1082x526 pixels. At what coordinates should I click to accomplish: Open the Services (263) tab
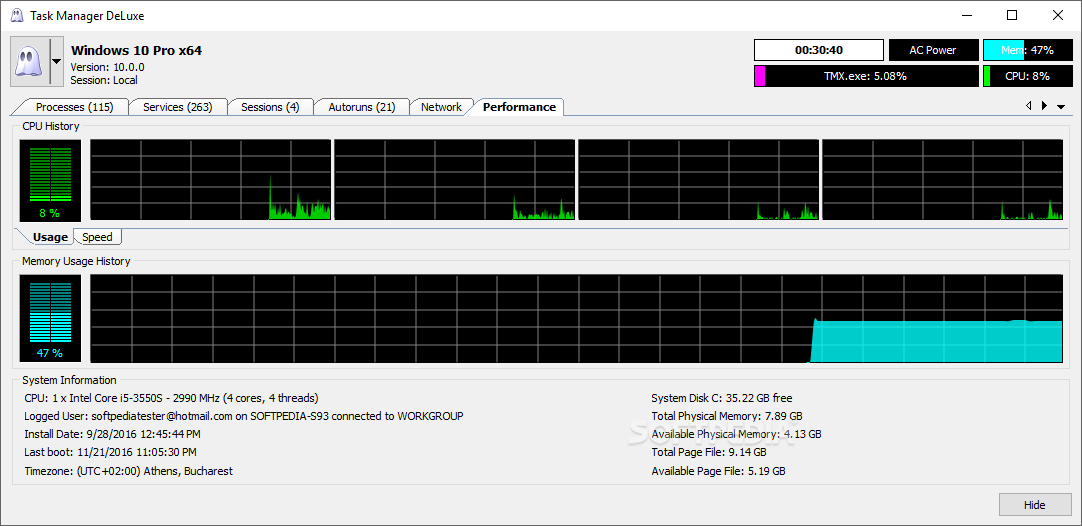pyautogui.click(x=177, y=107)
